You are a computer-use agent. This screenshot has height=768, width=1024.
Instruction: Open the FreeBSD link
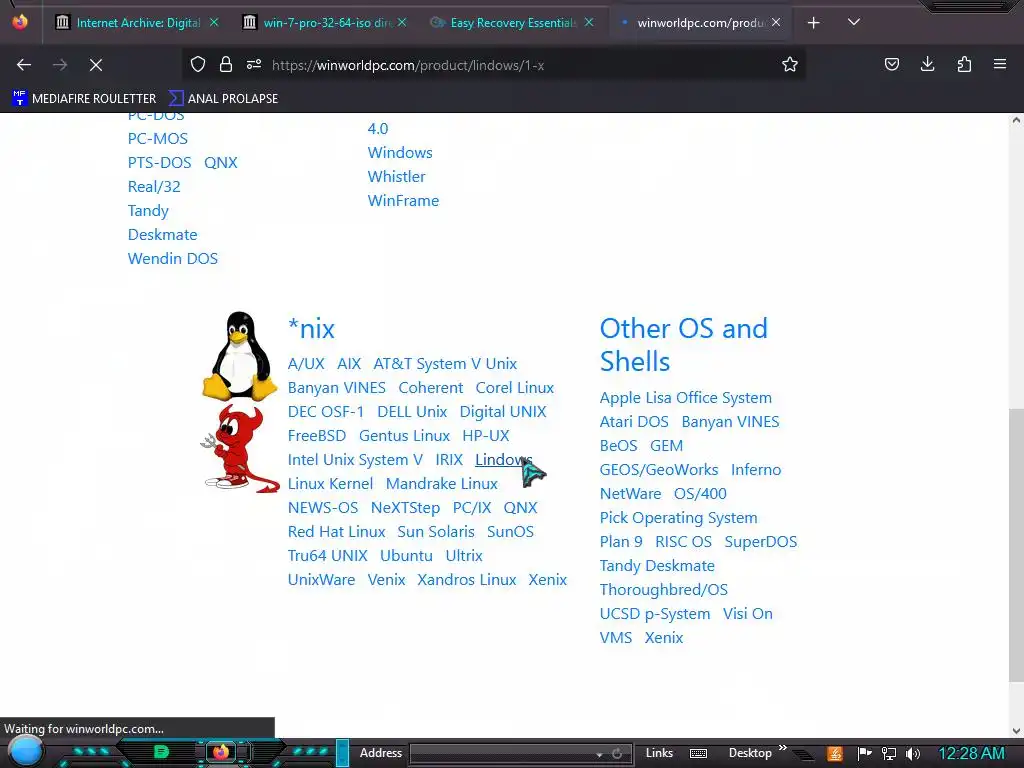pos(317,436)
